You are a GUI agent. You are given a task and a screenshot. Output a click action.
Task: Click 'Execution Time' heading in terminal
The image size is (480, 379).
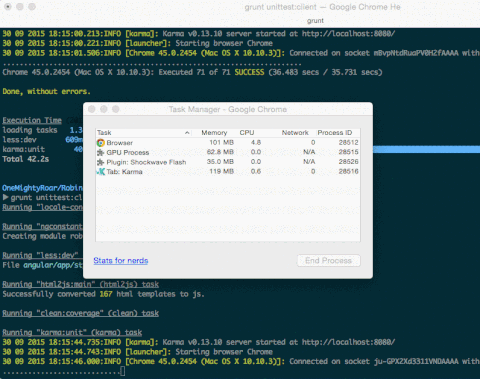point(32,120)
